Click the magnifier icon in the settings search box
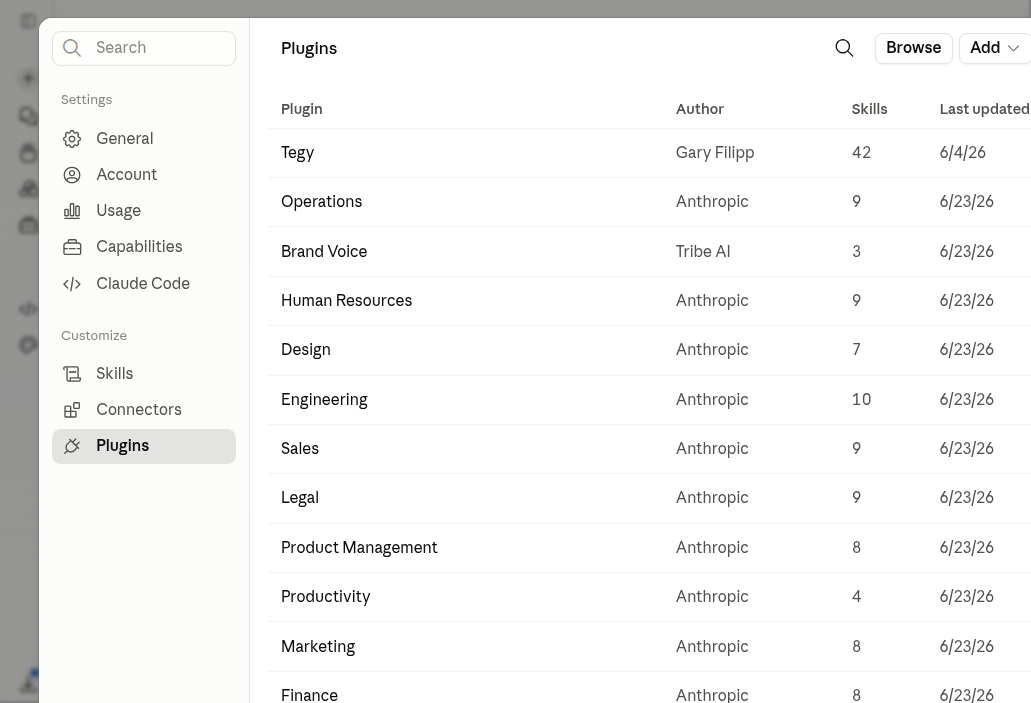 pyautogui.click(x=72, y=48)
